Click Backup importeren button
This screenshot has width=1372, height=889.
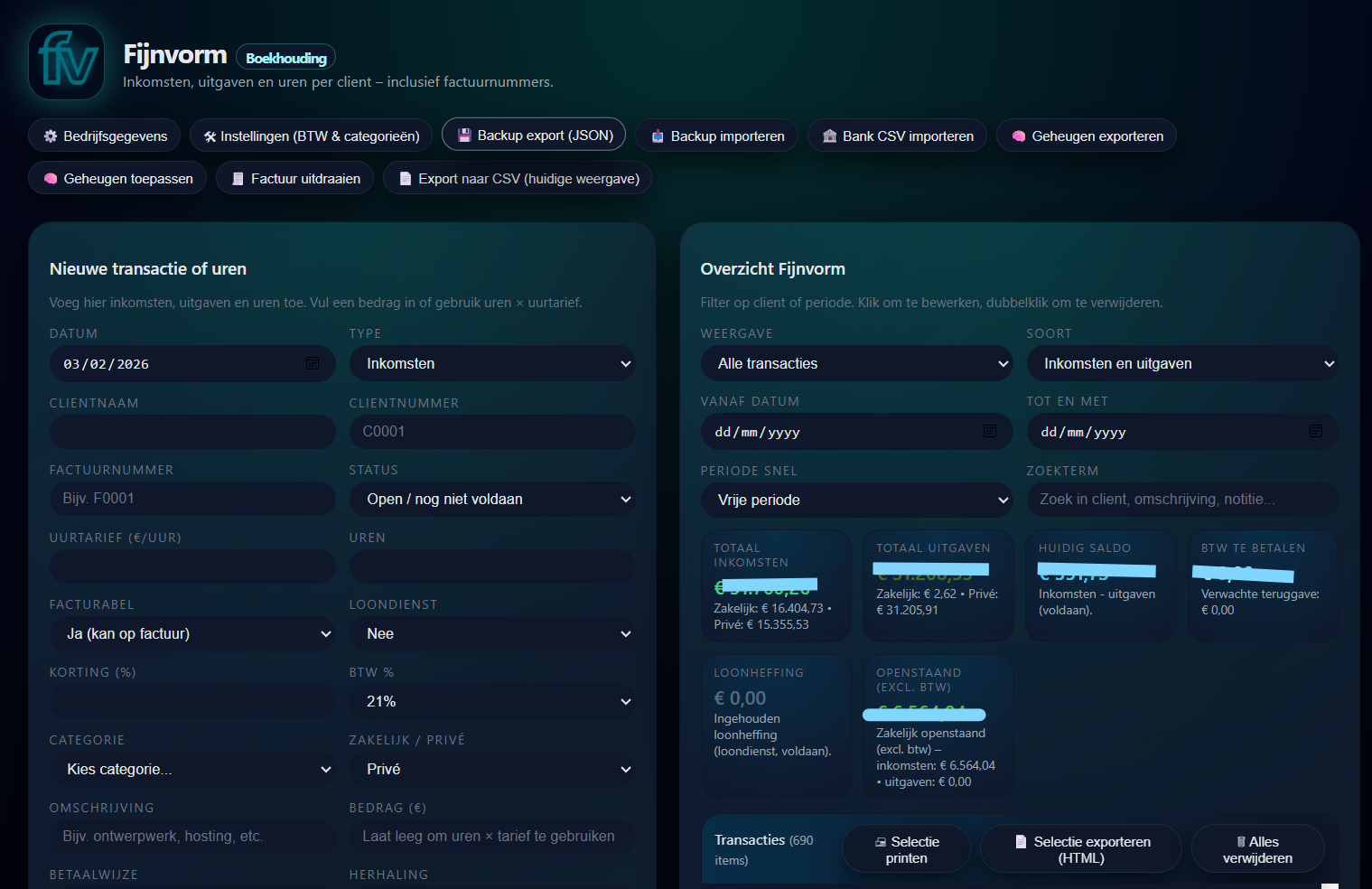[717, 136]
